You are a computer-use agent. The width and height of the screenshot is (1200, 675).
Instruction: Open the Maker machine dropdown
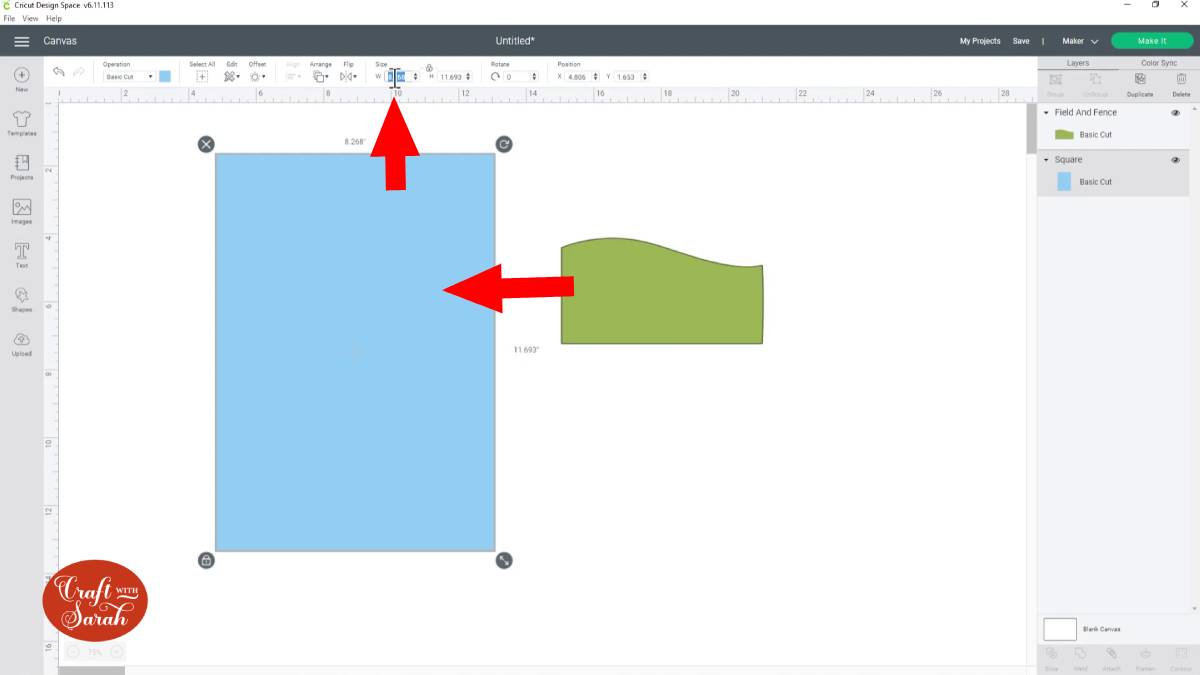tap(1080, 41)
